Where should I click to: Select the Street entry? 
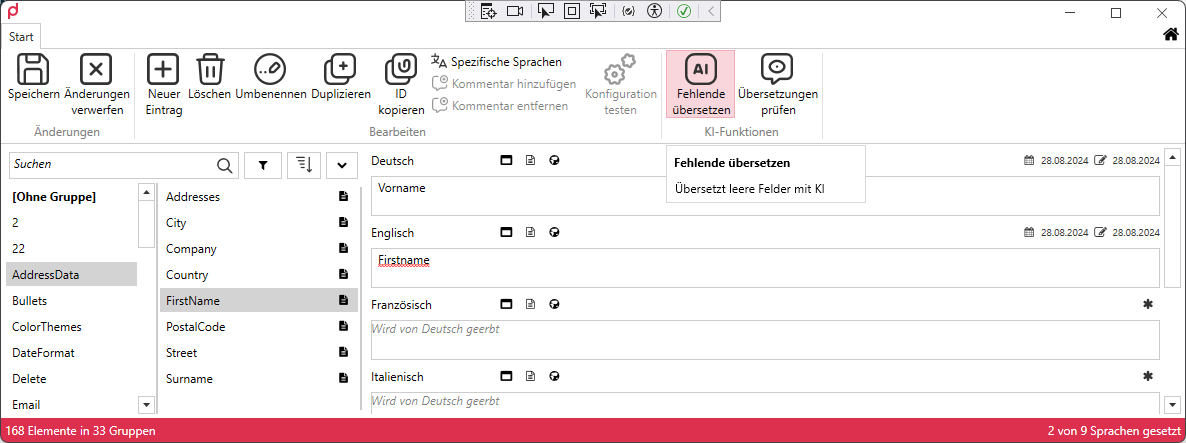(259, 353)
